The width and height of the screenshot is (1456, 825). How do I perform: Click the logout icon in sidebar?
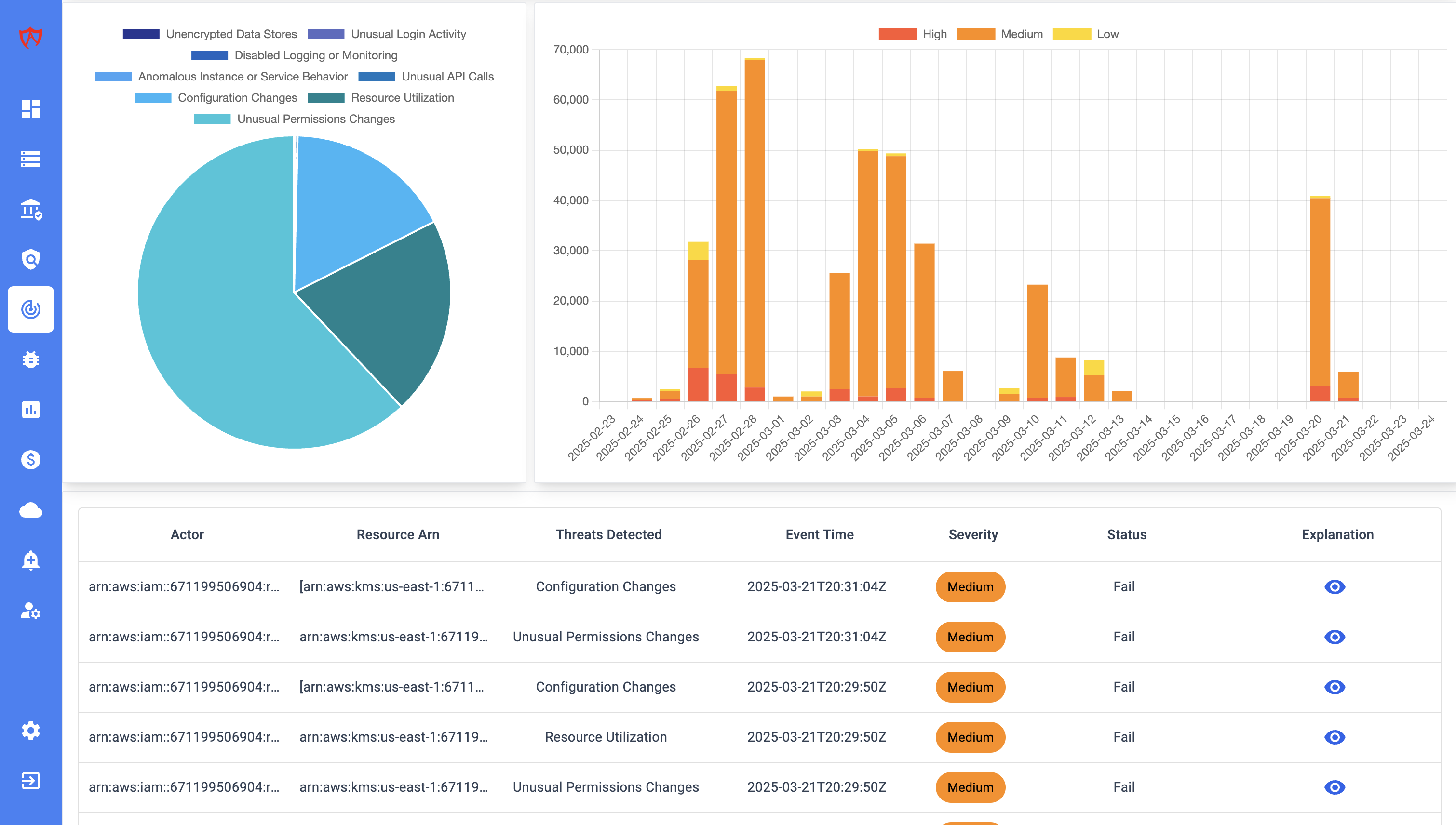pyautogui.click(x=30, y=780)
